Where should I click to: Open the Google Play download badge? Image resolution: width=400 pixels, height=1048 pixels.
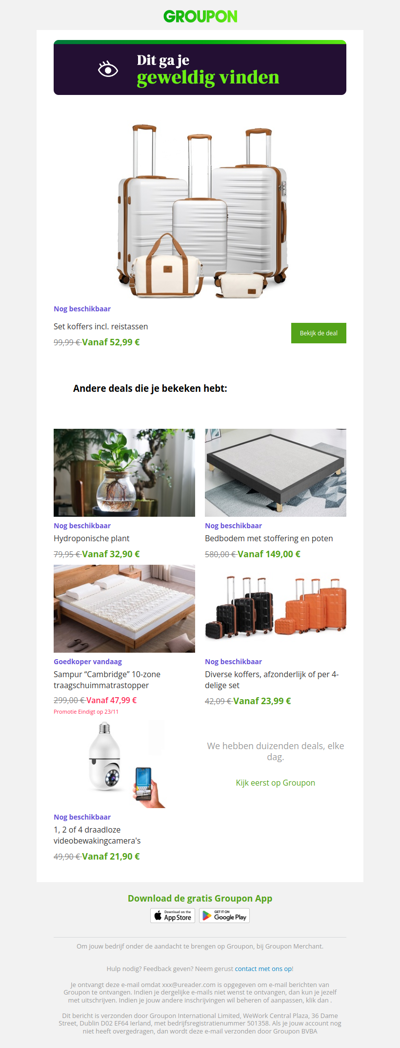[x=225, y=916]
